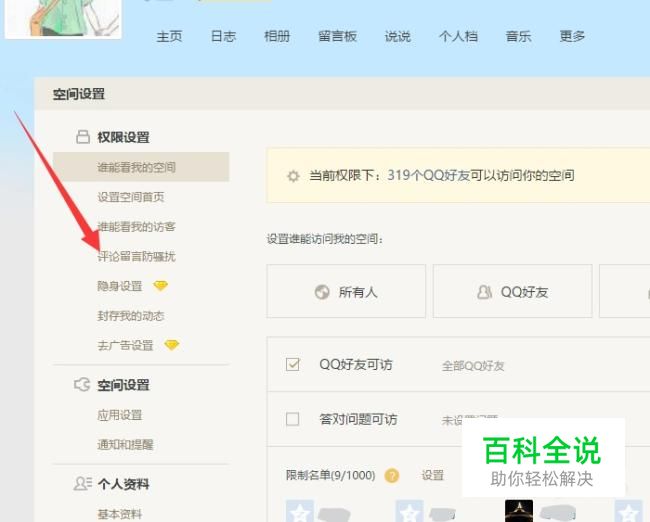This screenshot has height=522, width=650.
Task: Click the 当前权限下 319个QQ好友 notice text
Action: 442,175
